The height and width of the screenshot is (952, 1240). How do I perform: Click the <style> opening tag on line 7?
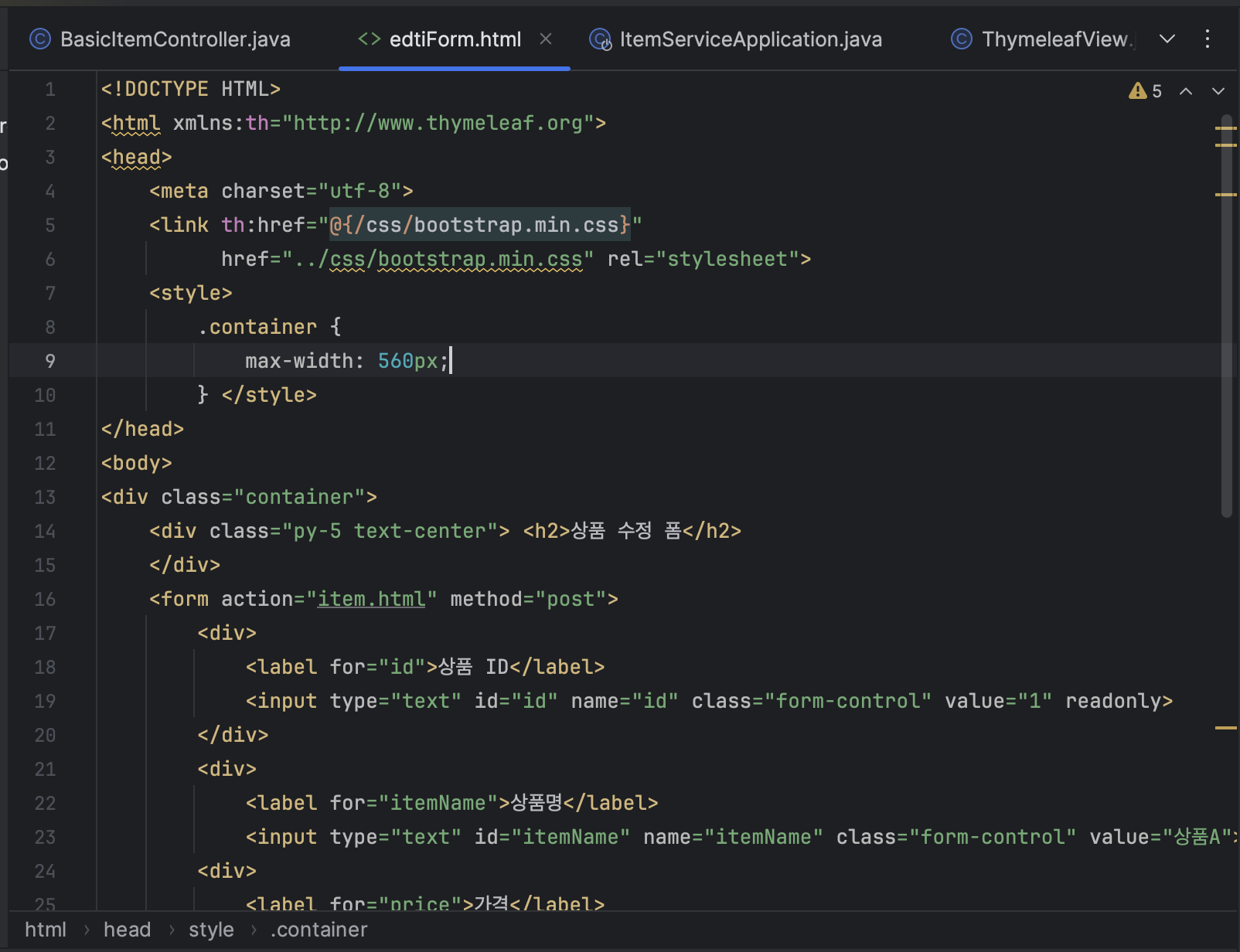coord(191,293)
